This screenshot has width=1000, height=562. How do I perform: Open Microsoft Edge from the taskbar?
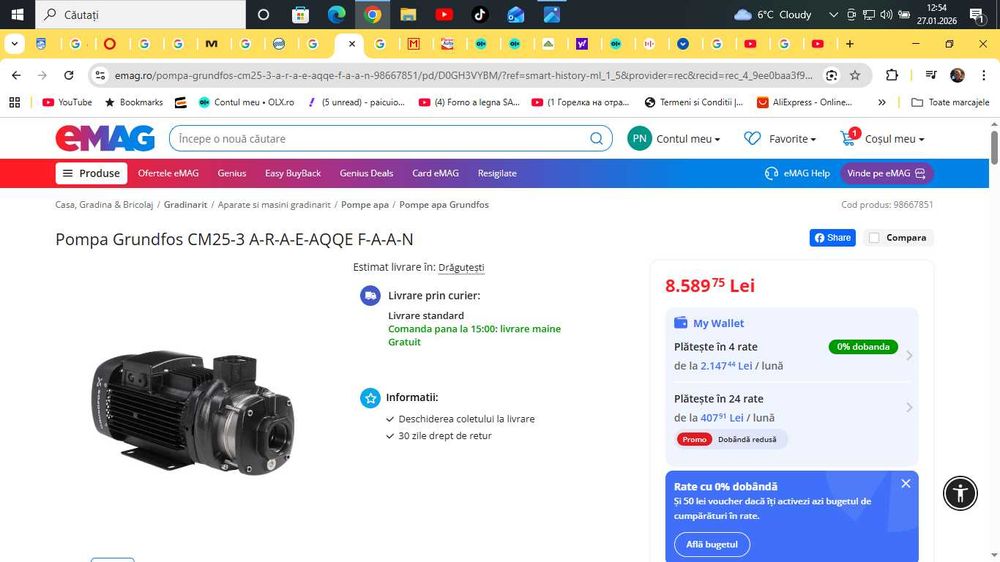click(336, 14)
